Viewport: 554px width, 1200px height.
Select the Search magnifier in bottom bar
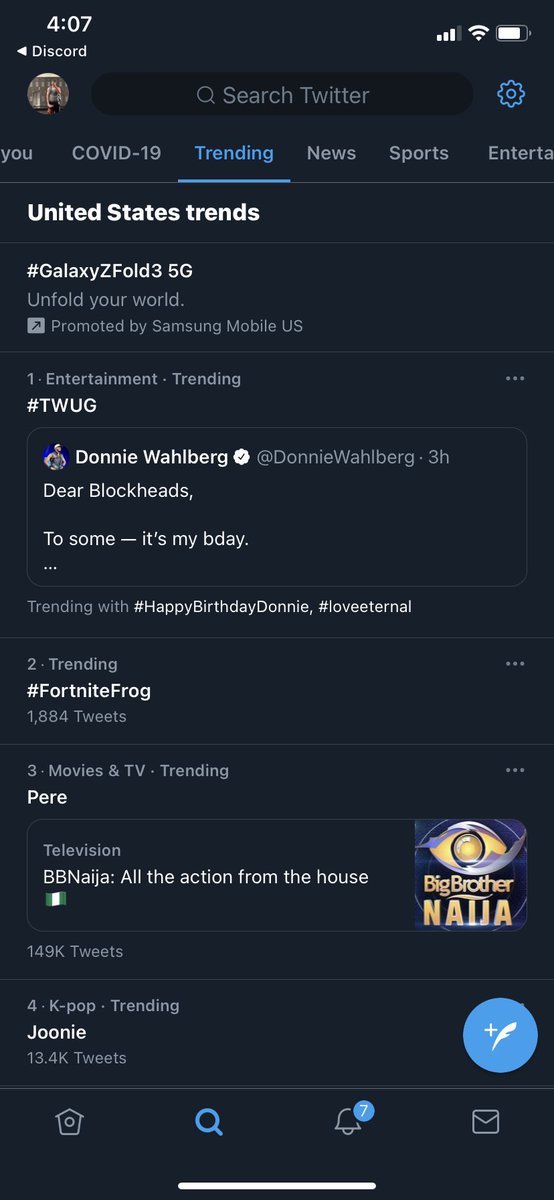pyautogui.click(x=208, y=1122)
